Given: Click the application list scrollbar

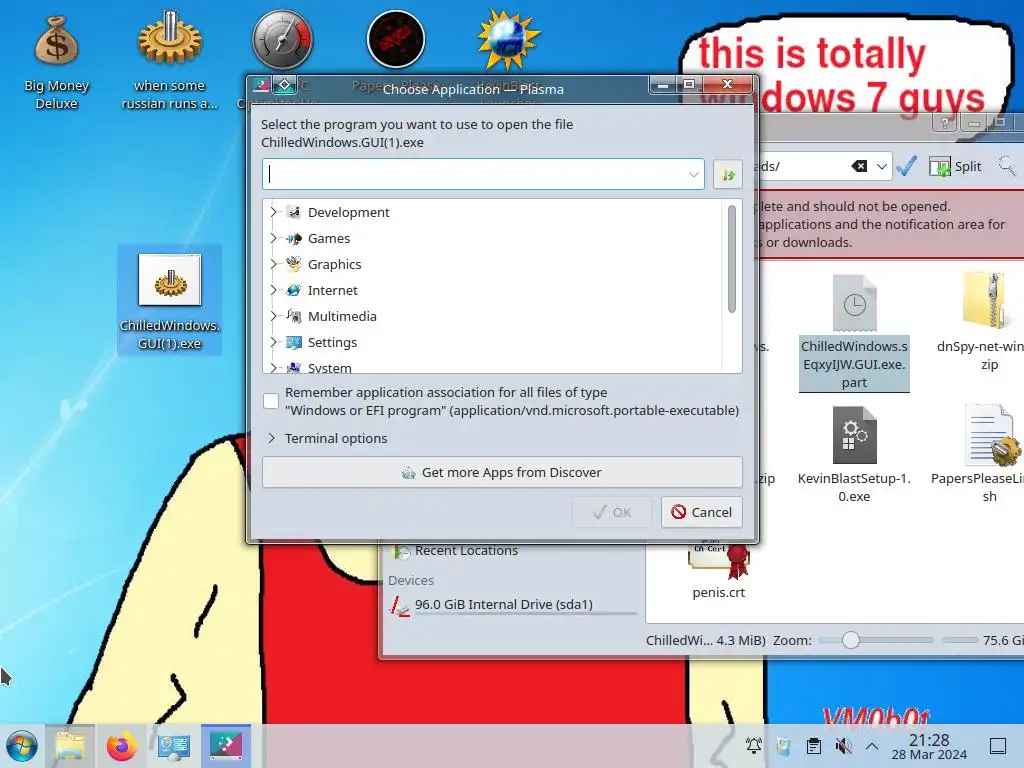Looking at the screenshot, I should [731, 259].
